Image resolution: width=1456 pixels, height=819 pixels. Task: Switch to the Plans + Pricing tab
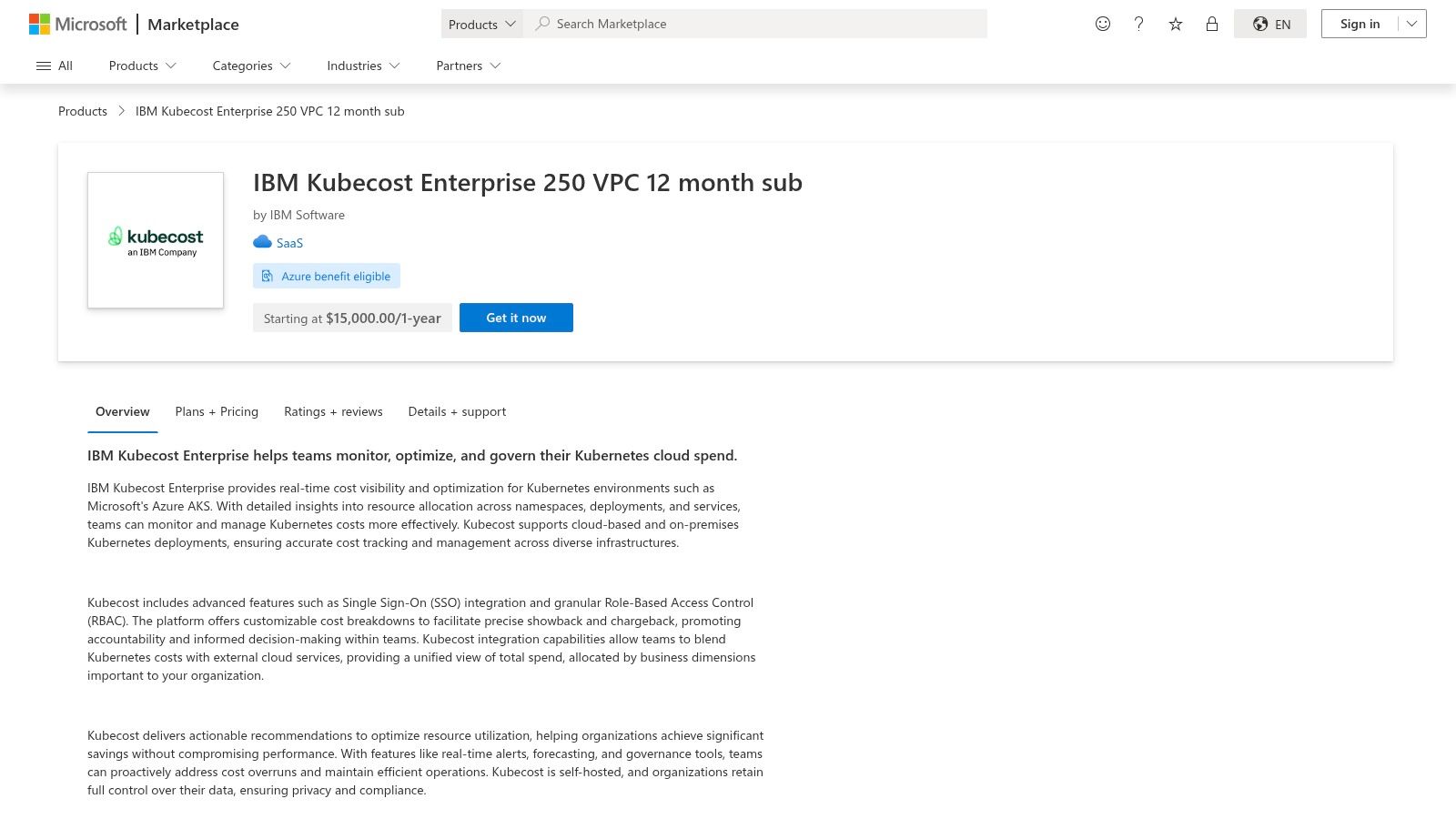[x=217, y=411]
